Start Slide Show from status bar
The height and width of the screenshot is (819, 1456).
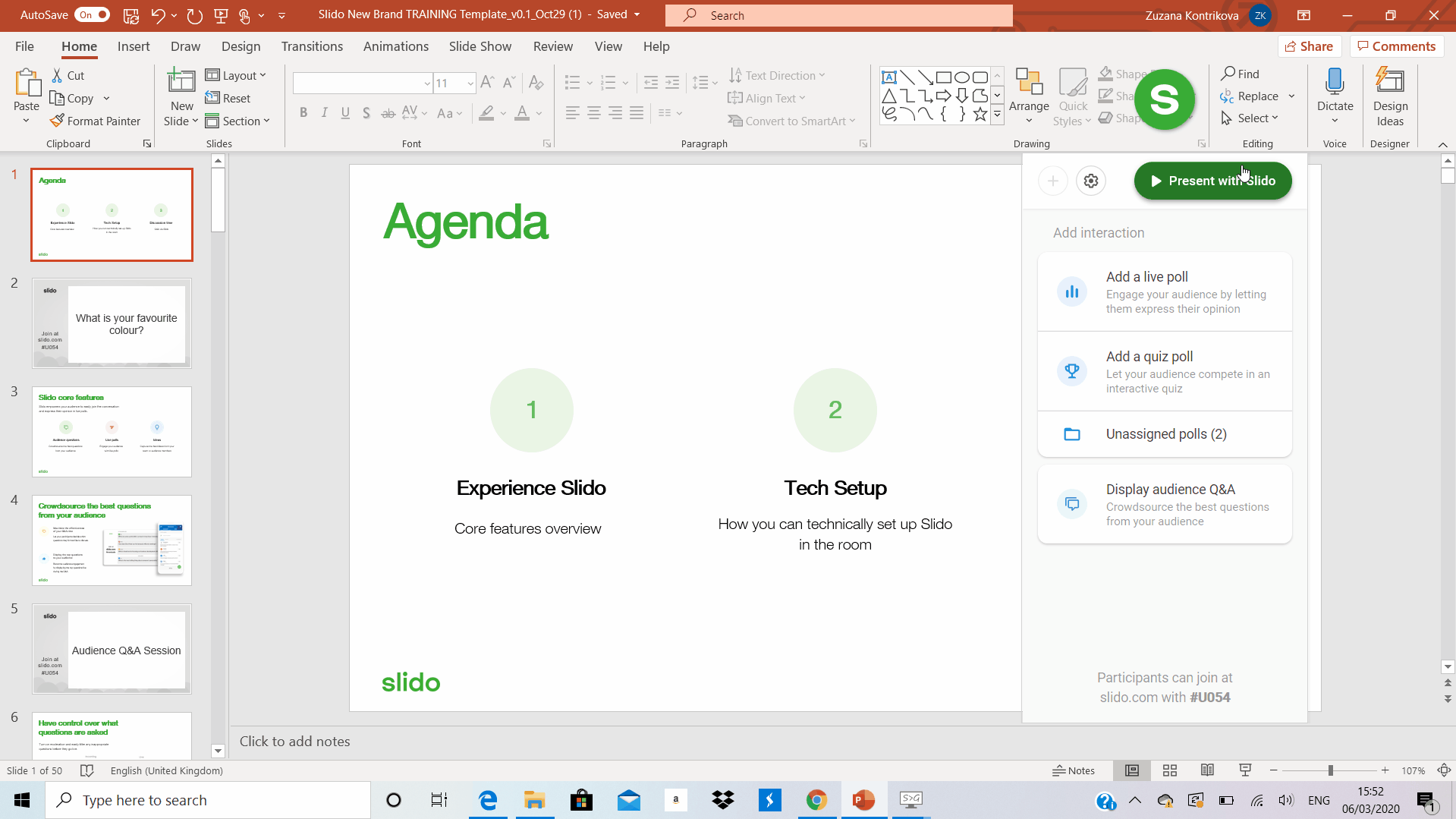[x=1245, y=770]
